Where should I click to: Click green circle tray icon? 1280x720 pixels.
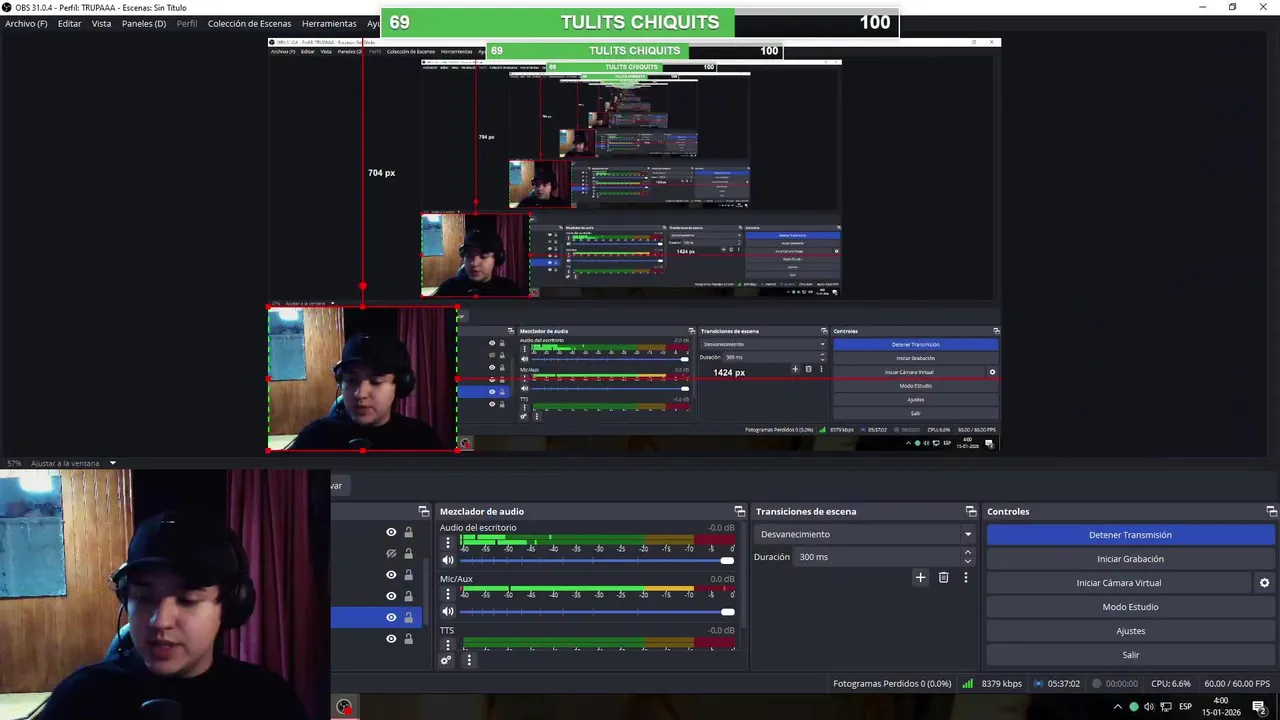pyautogui.click(x=1134, y=707)
